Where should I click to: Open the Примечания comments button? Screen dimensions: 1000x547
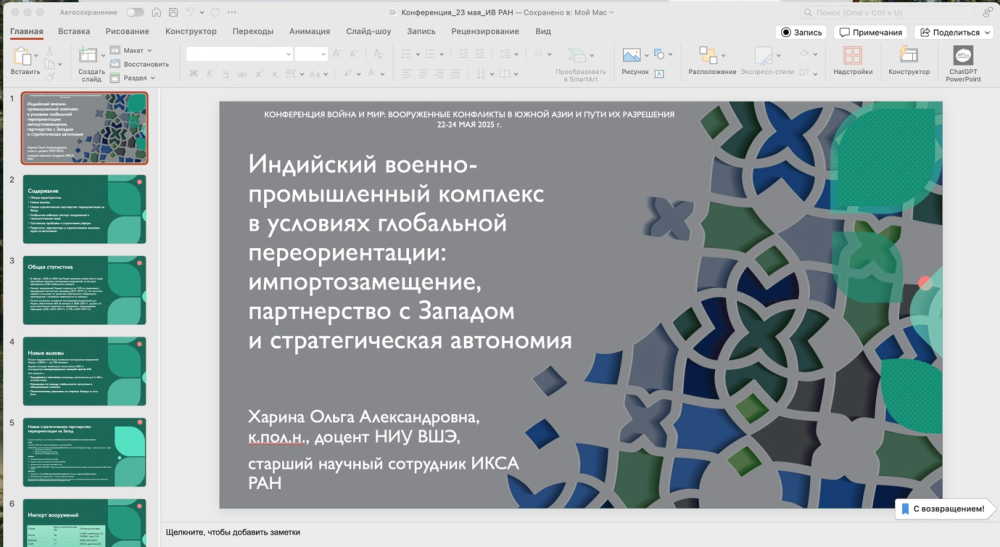point(871,32)
